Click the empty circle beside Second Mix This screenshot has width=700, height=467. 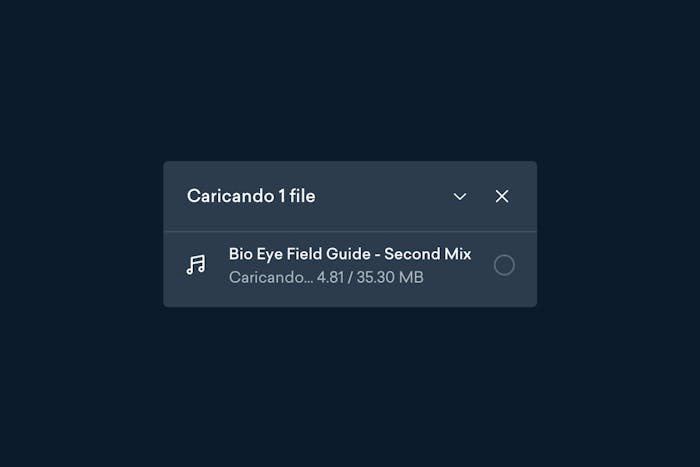[x=504, y=265]
